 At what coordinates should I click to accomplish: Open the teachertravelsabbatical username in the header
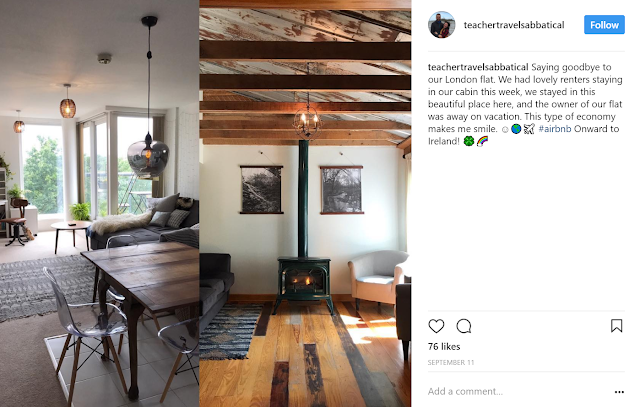[x=514, y=25]
